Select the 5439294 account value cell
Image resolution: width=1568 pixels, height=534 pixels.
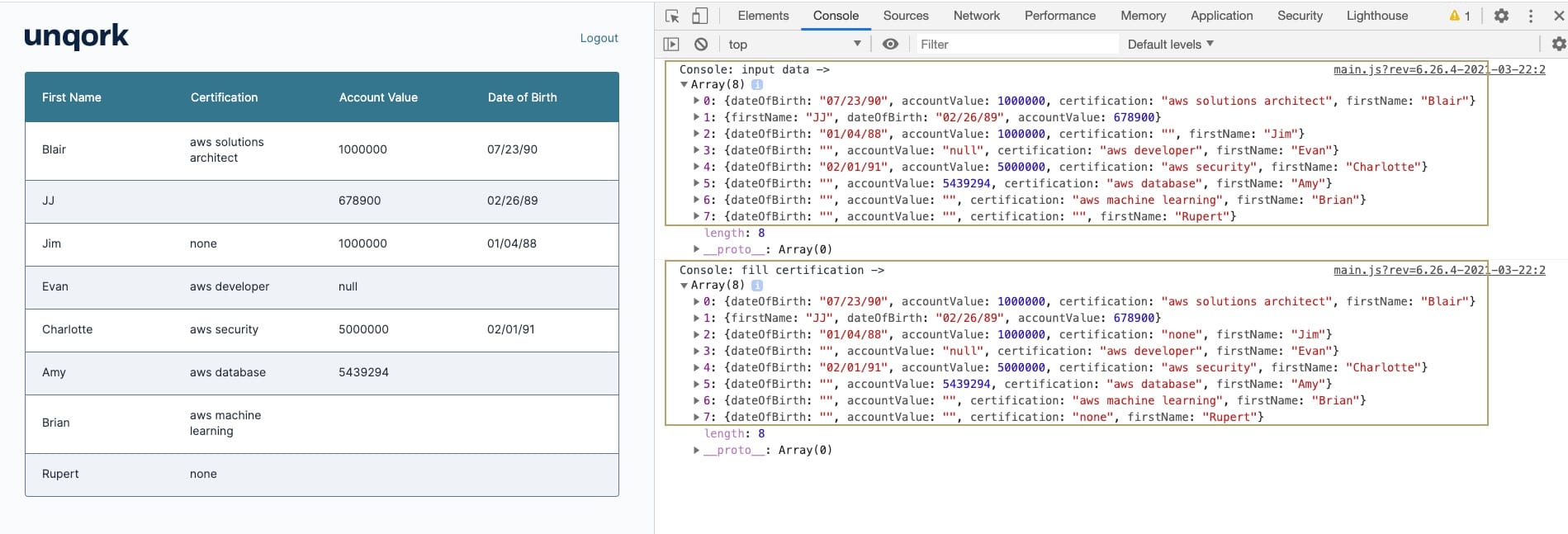pyautogui.click(x=363, y=372)
